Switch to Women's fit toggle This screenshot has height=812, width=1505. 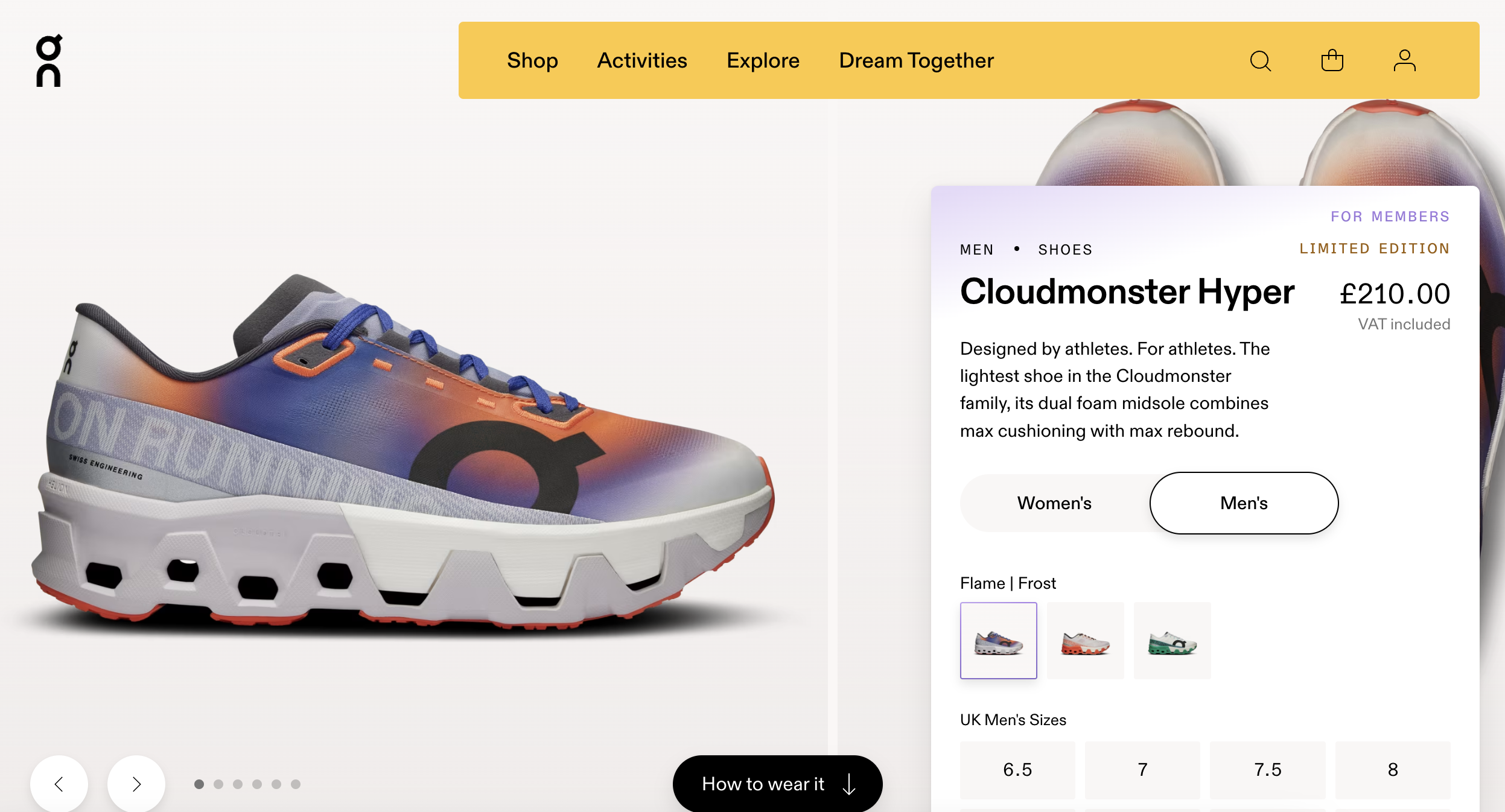point(1054,503)
